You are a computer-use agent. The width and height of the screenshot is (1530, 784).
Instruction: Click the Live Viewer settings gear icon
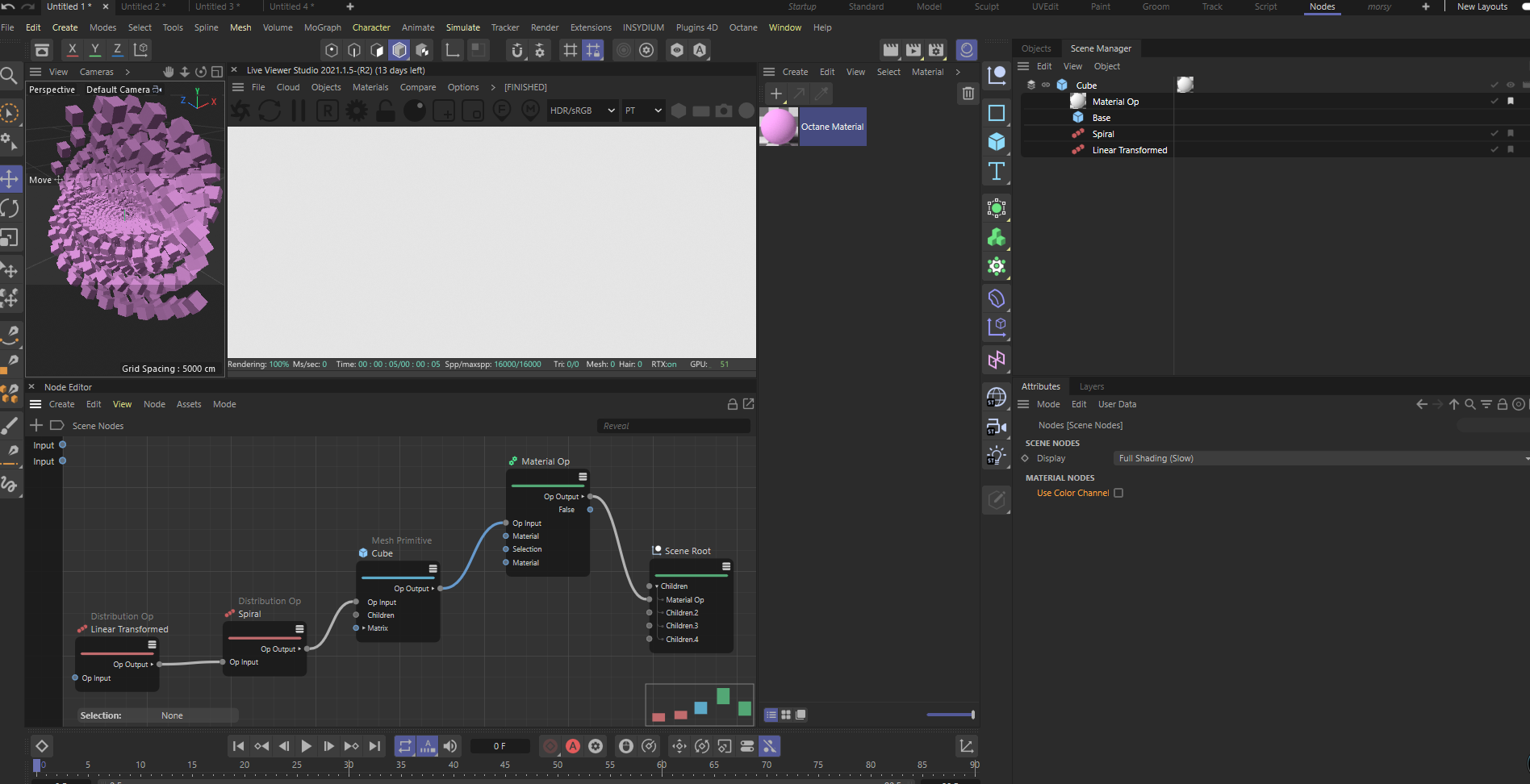[x=356, y=111]
